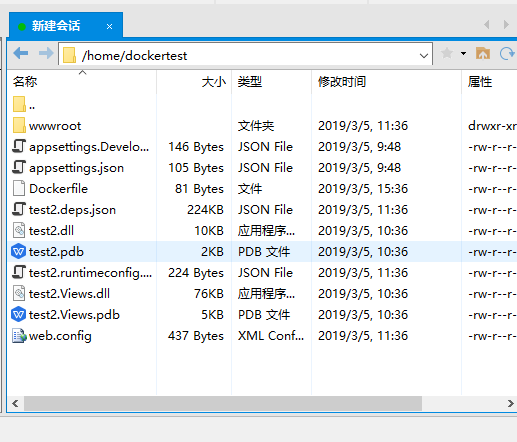The height and width of the screenshot is (442, 517).
Task: Select the wwwroot folder icon
Action: pos(19,125)
